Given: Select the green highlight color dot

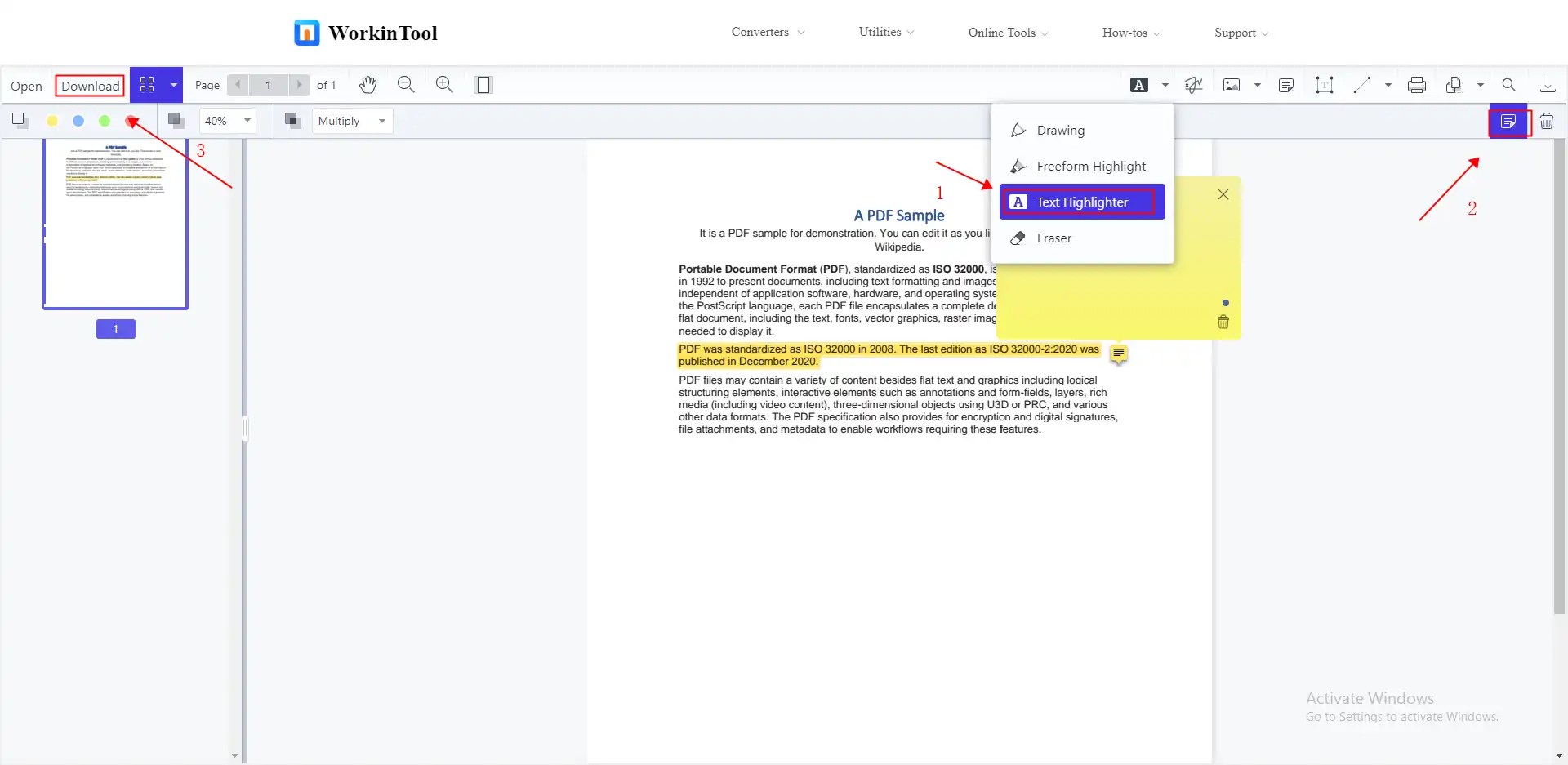Looking at the screenshot, I should [x=105, y=121].
